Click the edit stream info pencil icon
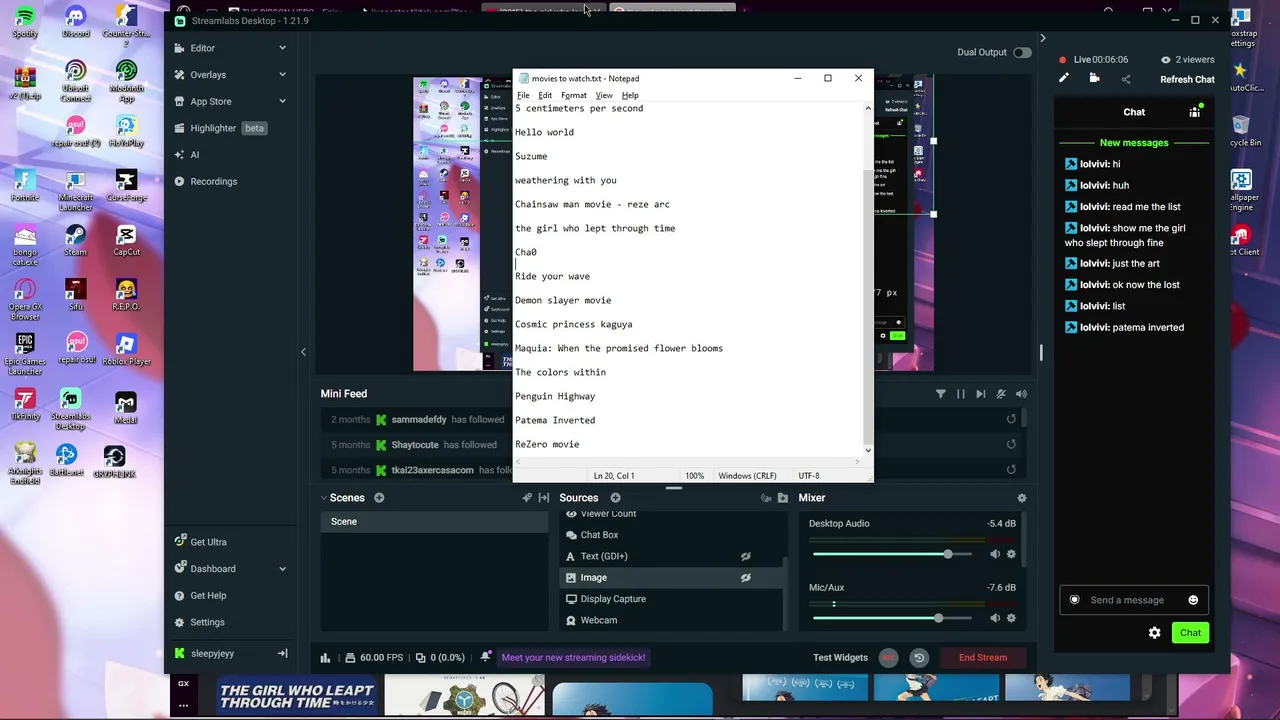This screenshot has width=1280, height=720. [1064, 79]
